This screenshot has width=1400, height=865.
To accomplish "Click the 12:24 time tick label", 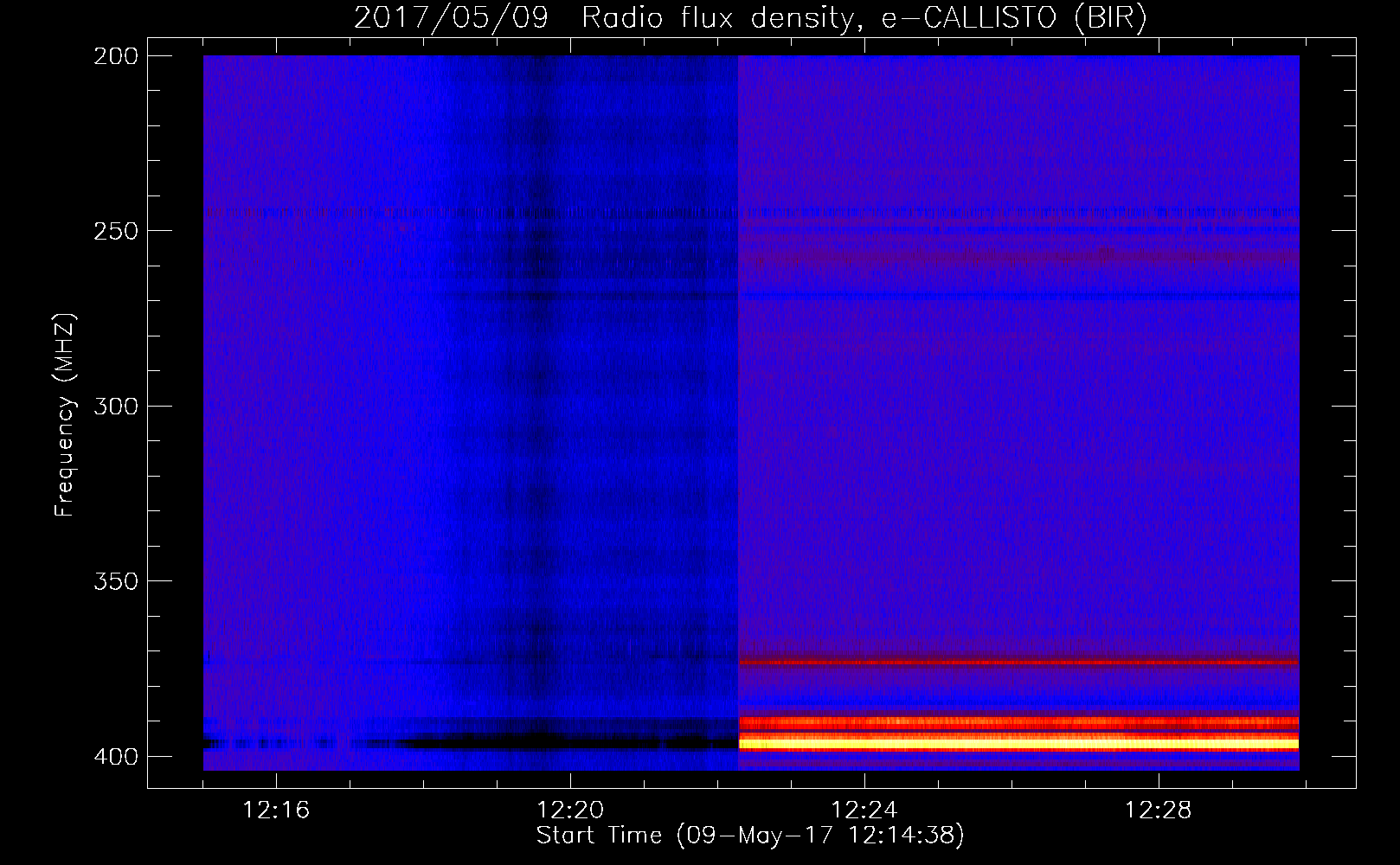I will pos(864,811).
